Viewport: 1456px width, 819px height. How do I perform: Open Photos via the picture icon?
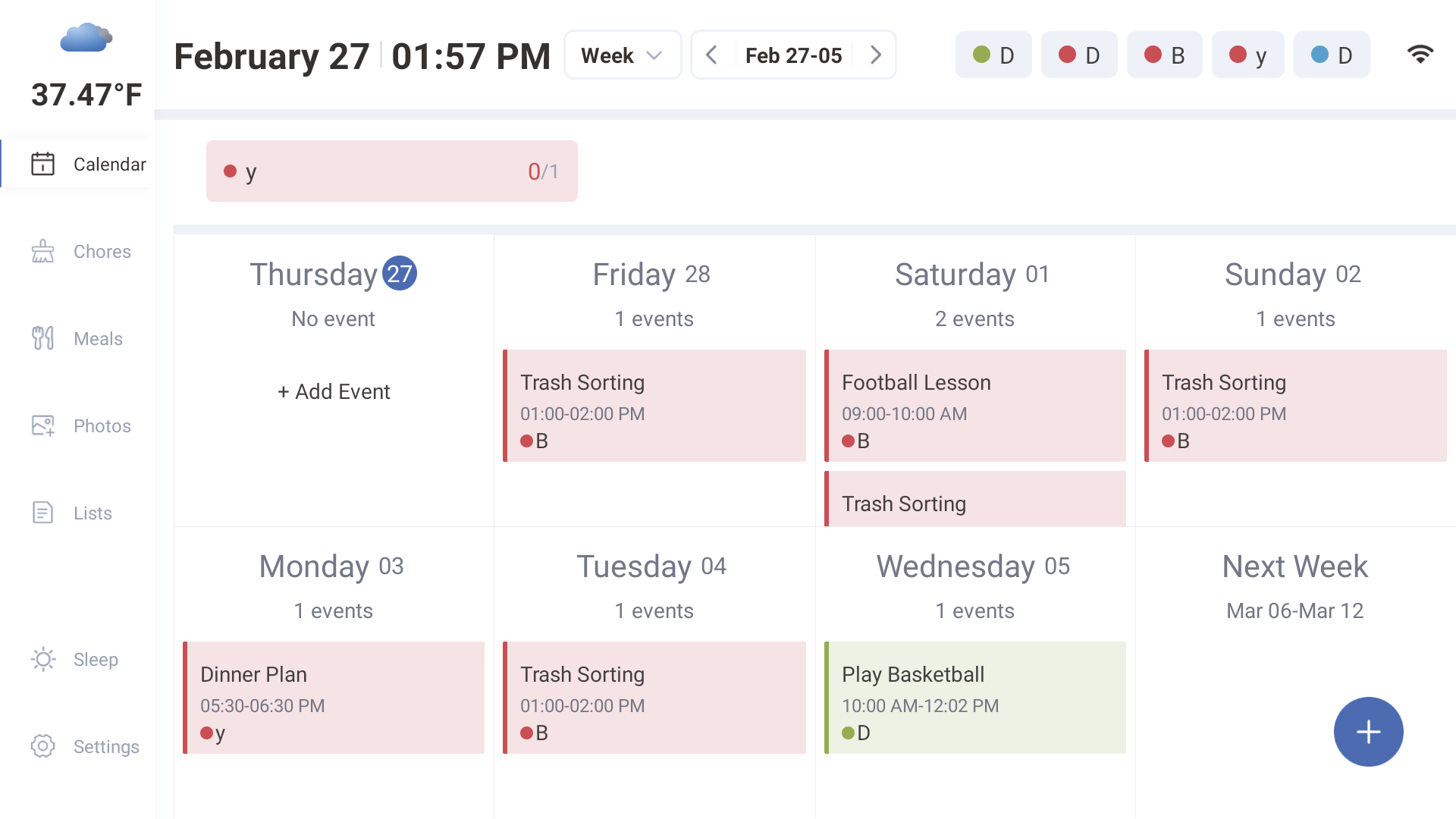(43, 425)
